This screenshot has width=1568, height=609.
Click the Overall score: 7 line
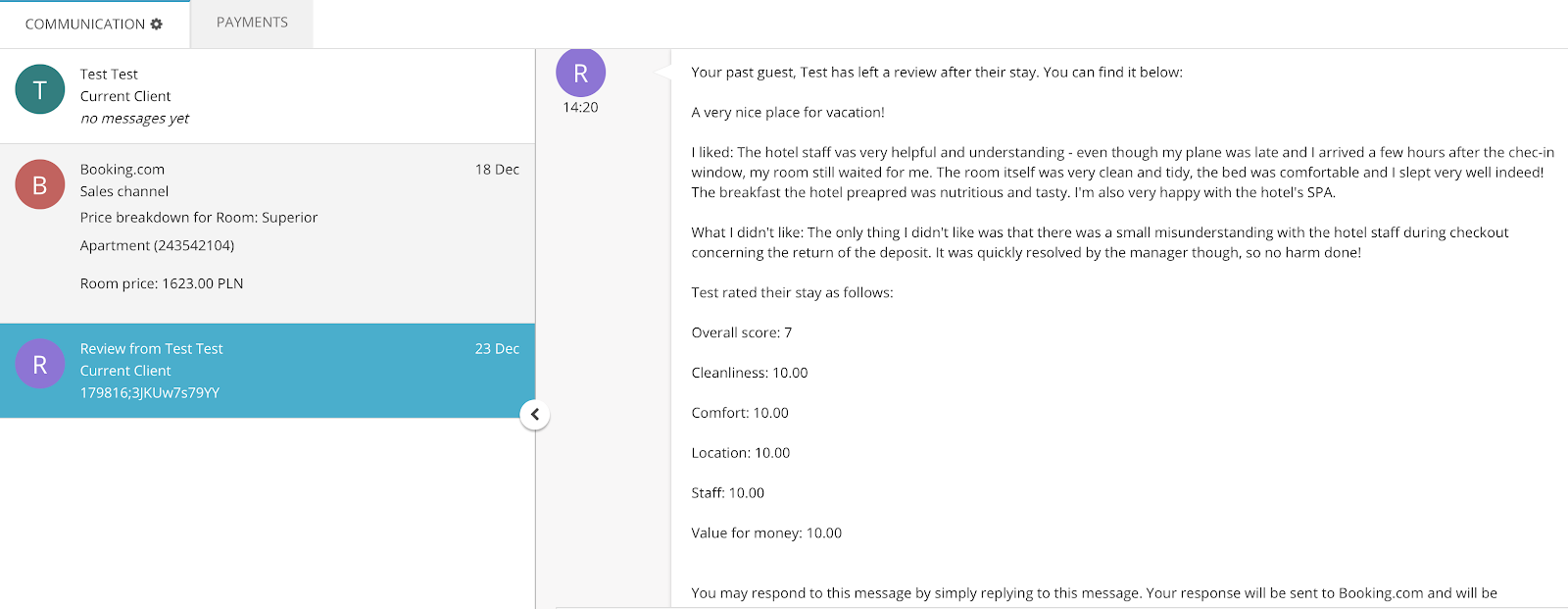point(742,332)
